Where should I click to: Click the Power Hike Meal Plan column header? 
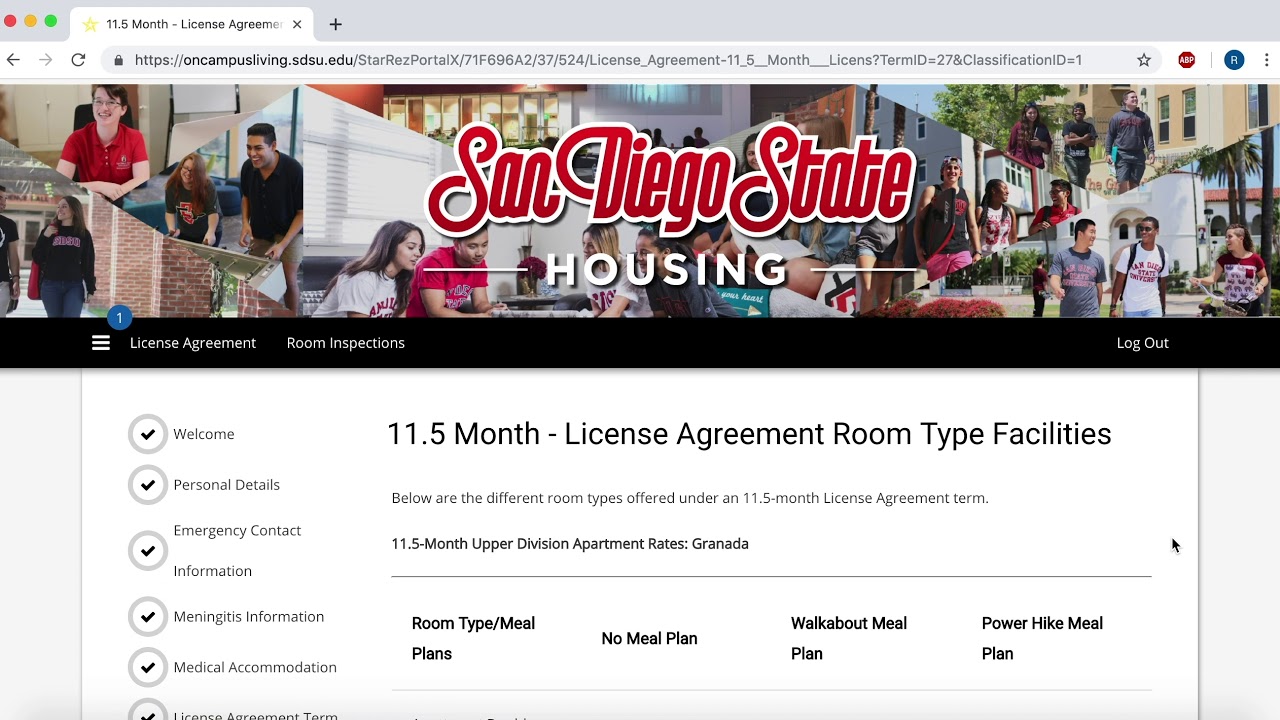tap(1042, 639)
